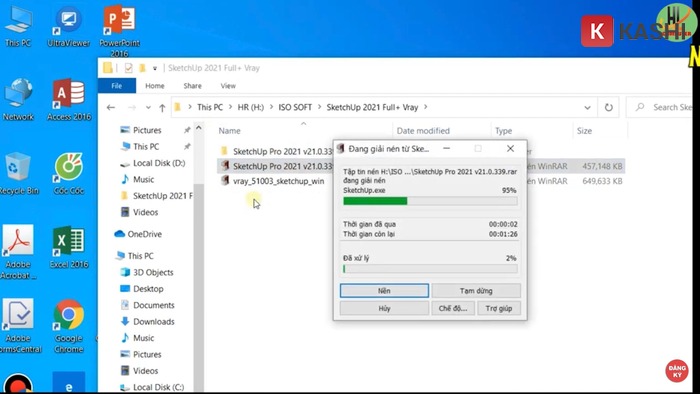Click the WinRAR dialog title icon

[341, 149]
